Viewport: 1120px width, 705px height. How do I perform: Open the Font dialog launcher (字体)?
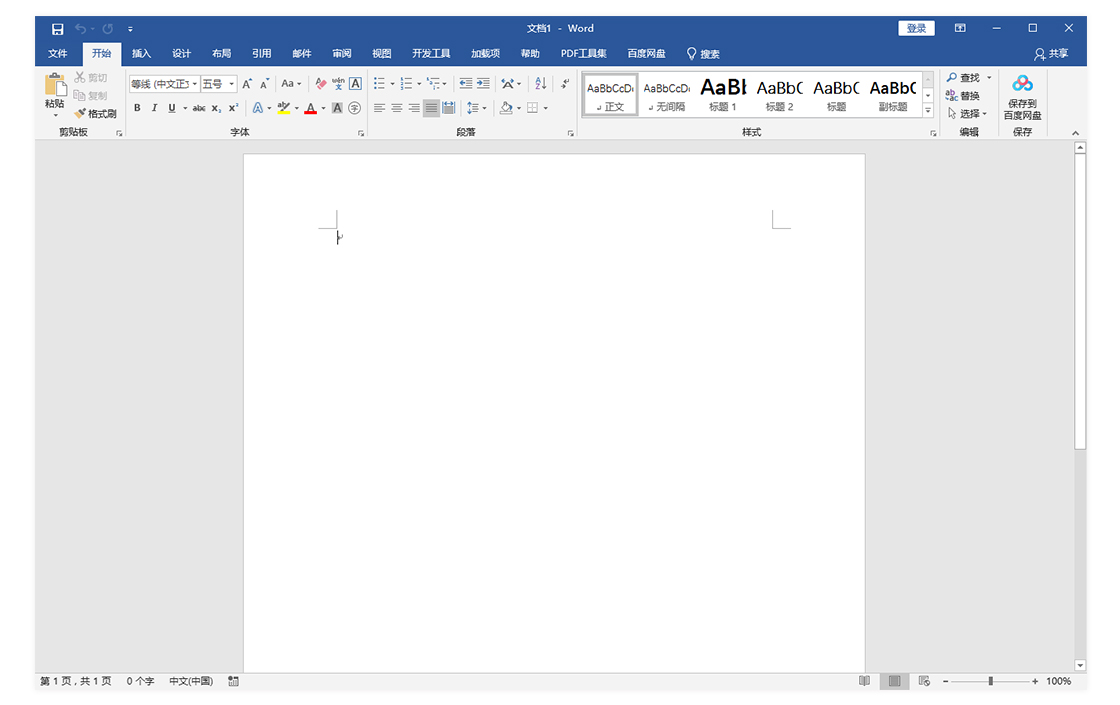(x=361, y=134)
